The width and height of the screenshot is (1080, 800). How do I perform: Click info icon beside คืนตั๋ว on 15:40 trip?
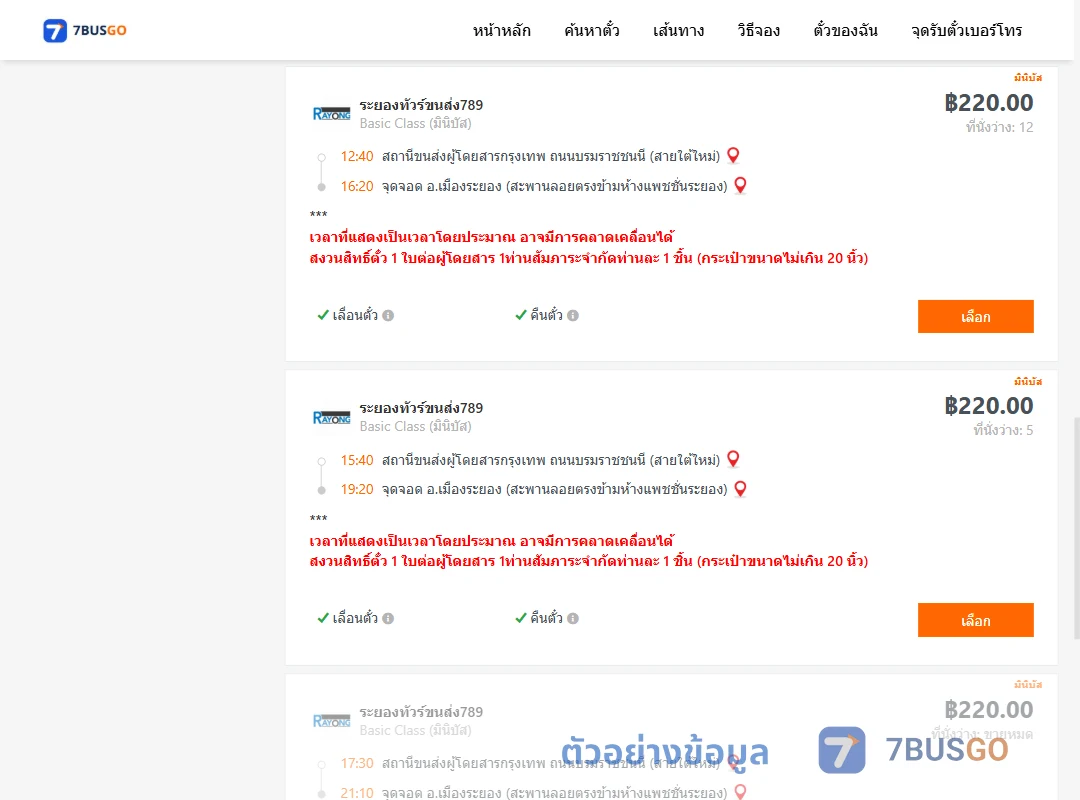(573, 619)
